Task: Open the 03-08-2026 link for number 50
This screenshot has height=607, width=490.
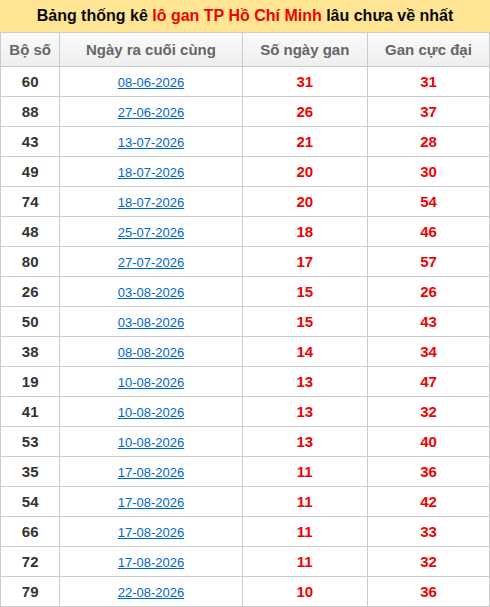Action: [151, 322]
